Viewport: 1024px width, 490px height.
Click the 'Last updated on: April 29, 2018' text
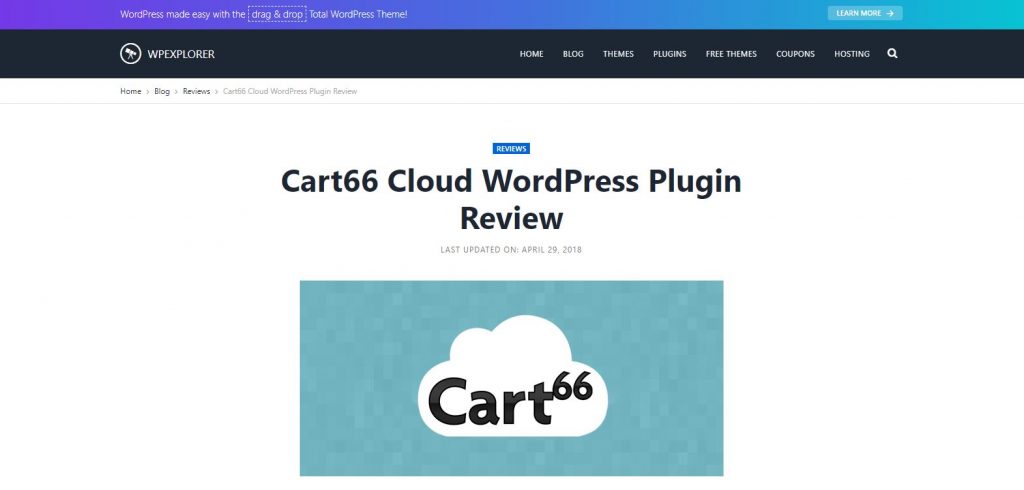(x=511, y=250)
